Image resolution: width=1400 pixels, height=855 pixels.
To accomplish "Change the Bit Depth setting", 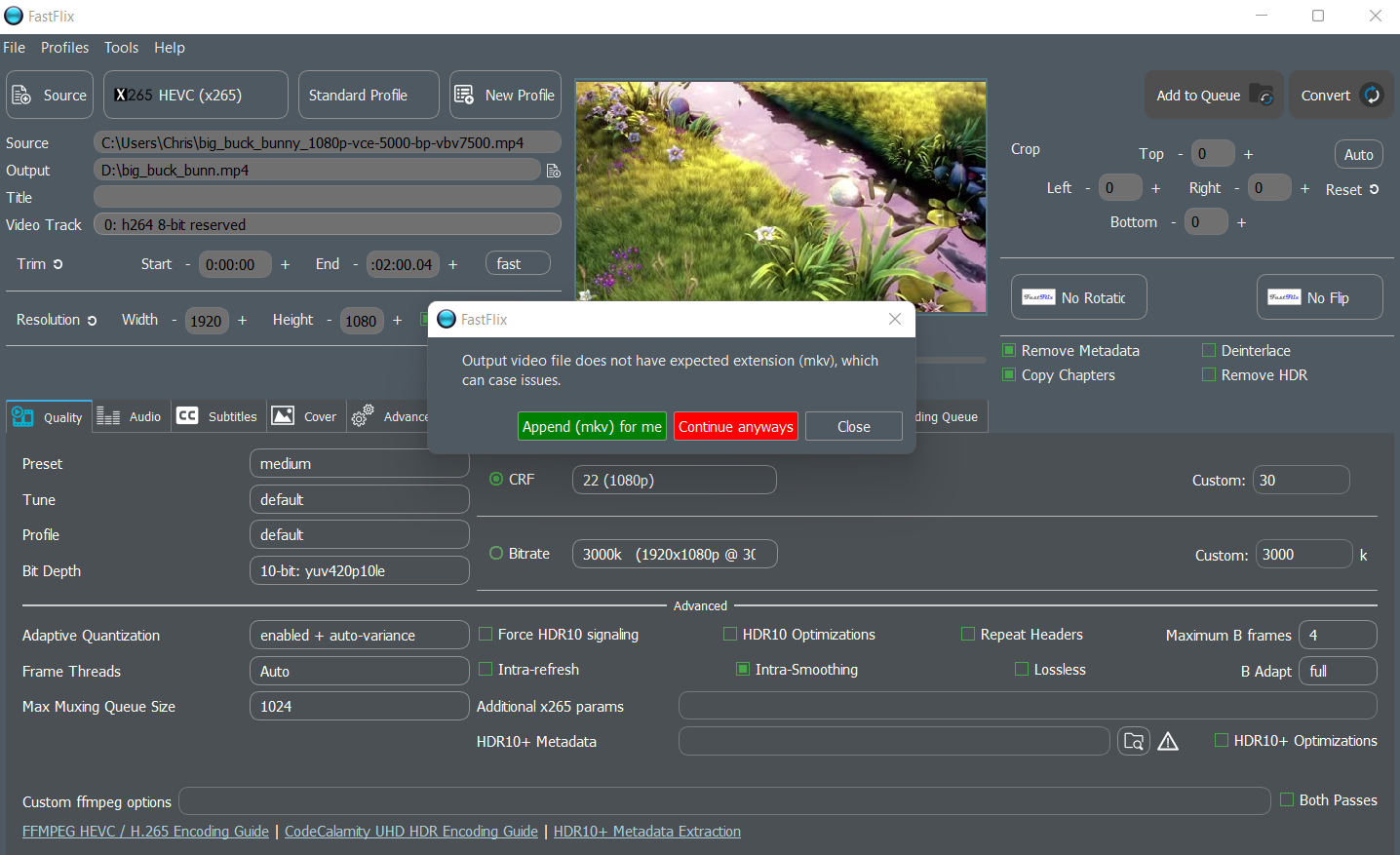I will coord(359,569).
